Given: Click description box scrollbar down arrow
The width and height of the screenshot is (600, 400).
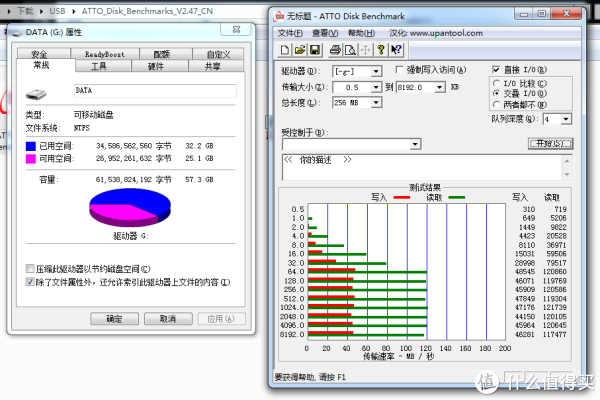Looking at the screenshot, I should click(567, 175).
